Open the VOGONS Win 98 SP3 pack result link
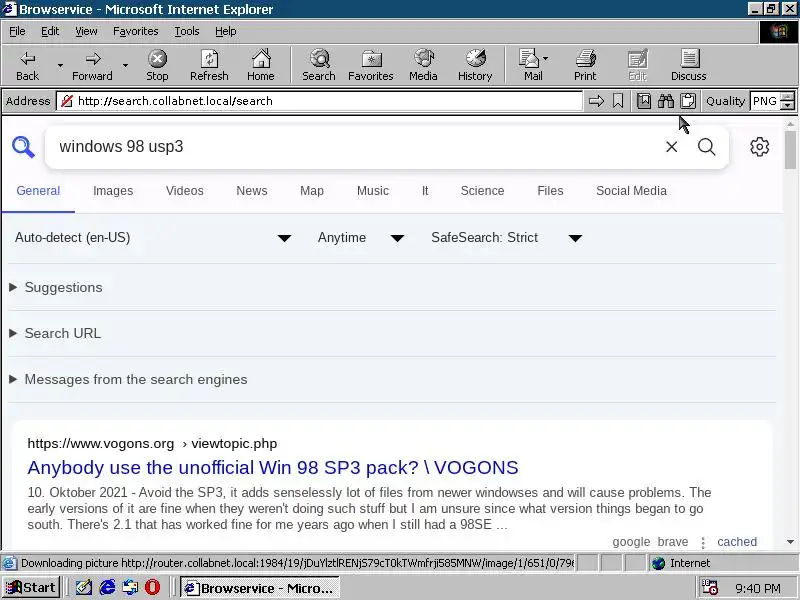 click(x=273, y=468)
